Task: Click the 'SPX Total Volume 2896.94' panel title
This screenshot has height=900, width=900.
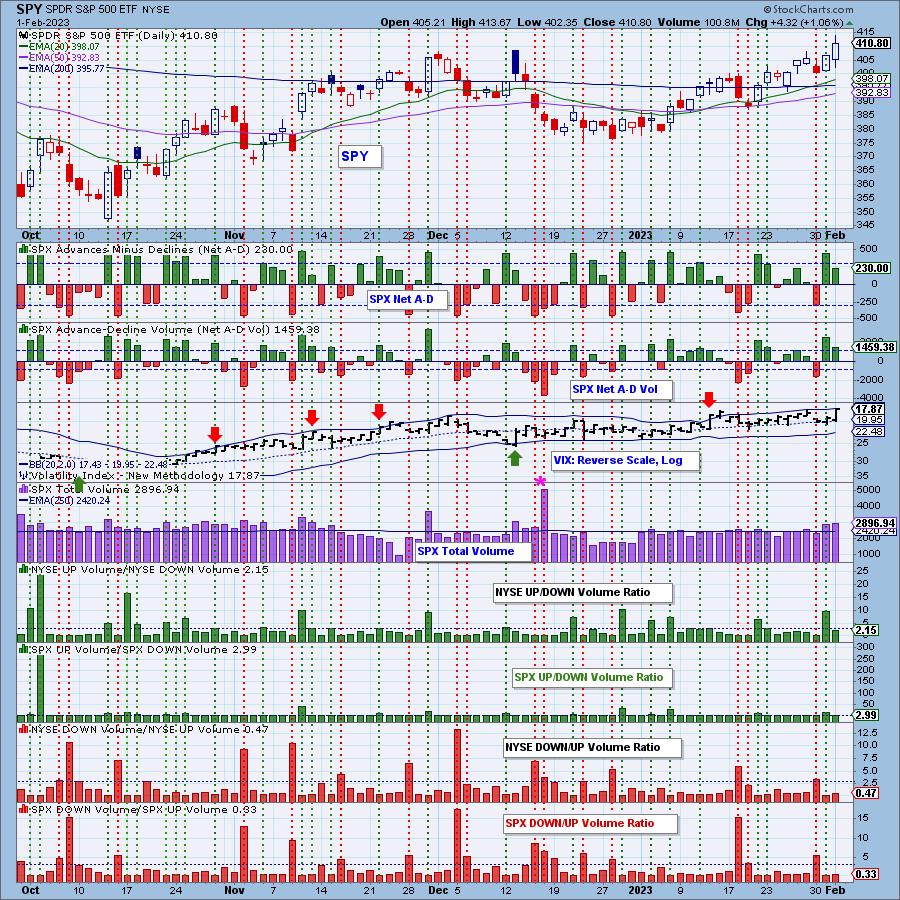Action: [99, 490]
